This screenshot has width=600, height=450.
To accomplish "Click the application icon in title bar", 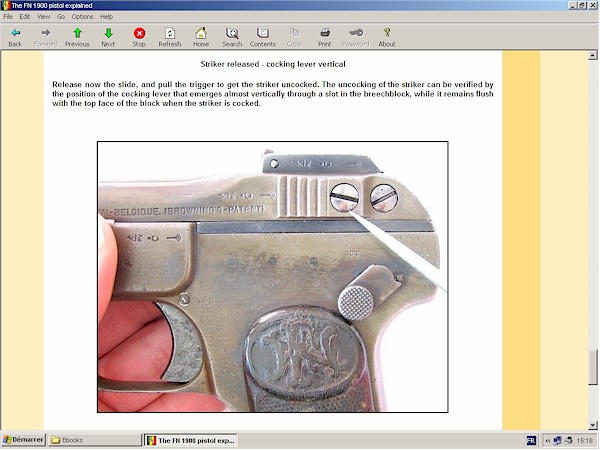I will [x=5, y=5].
